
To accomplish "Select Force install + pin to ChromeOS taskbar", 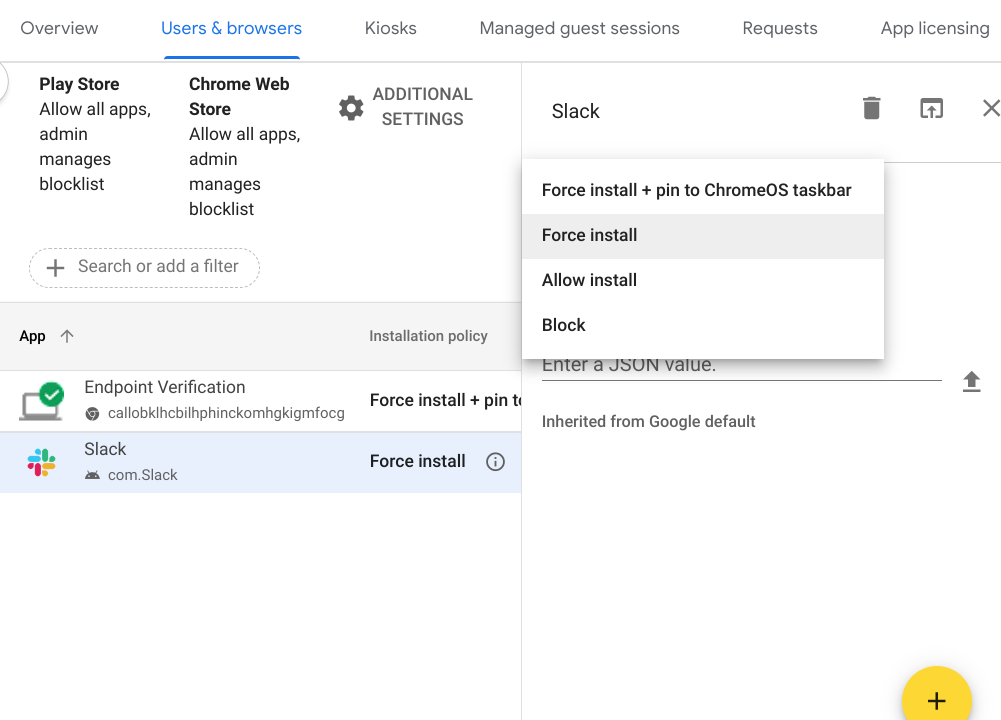I will click(703, 190).
